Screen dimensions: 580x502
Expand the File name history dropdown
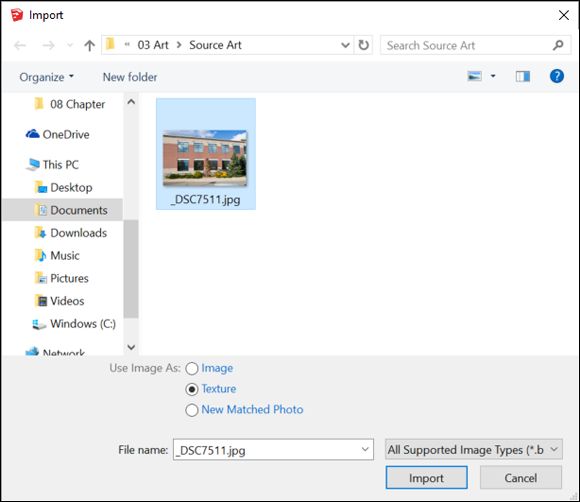point(365,449)
